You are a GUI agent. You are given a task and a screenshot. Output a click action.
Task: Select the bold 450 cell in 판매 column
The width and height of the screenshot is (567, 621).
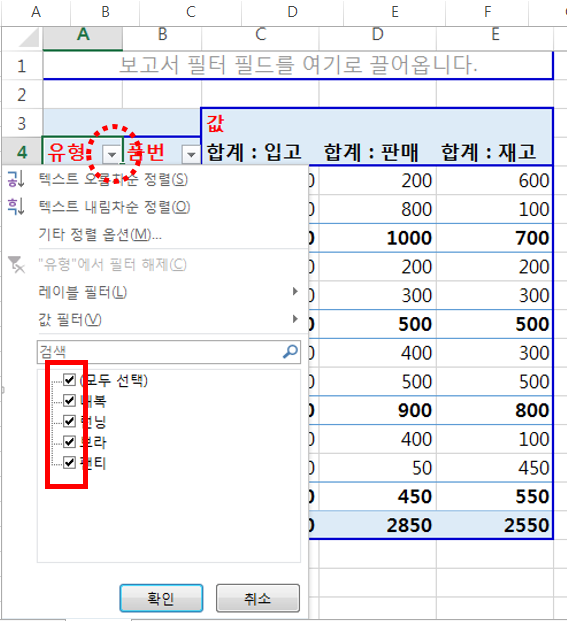pyautogui.click(x=377, y=497)
